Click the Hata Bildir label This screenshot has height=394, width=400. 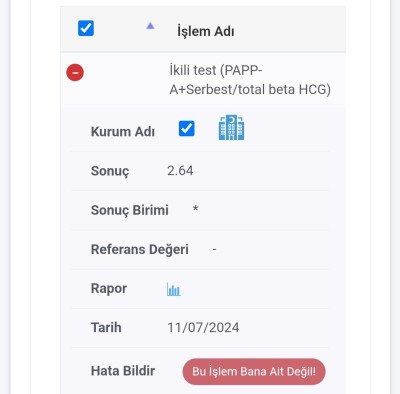tap(123, 371)
